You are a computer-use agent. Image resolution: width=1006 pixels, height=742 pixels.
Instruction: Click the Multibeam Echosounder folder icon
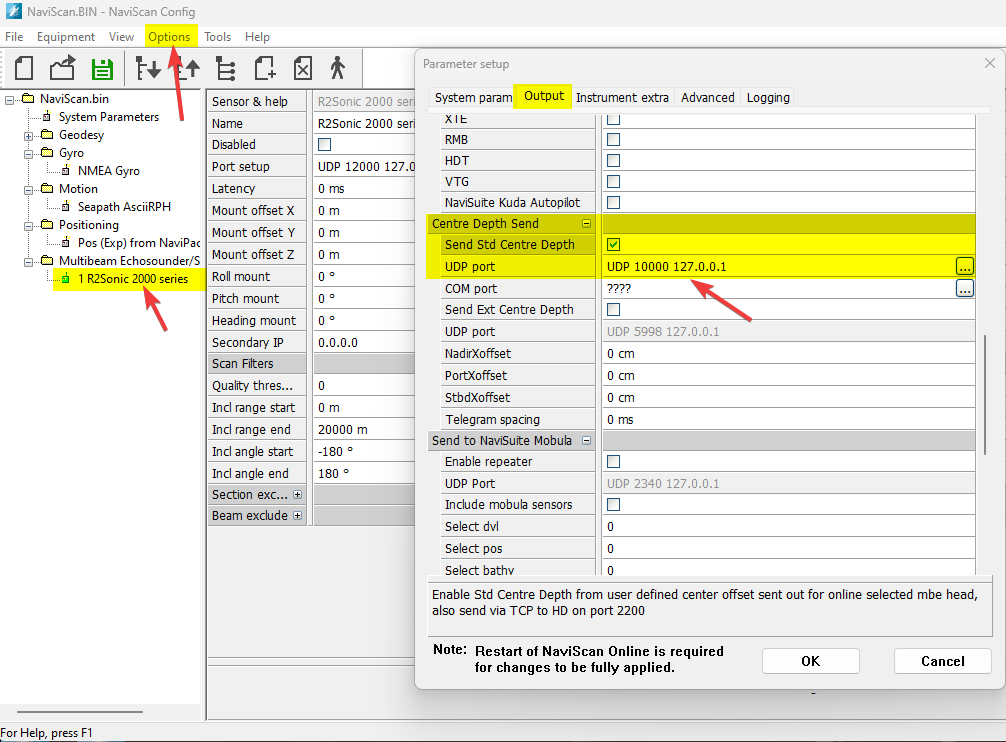(47, 260)
